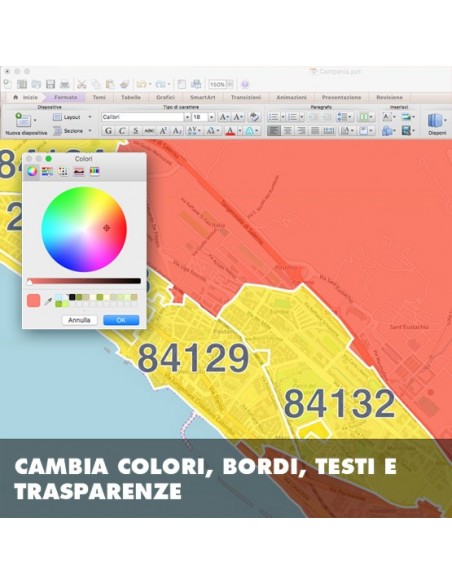Click the brightness slider in Colori dialog
The height and width of the screenshot is (584, 452).
(84, 281)
